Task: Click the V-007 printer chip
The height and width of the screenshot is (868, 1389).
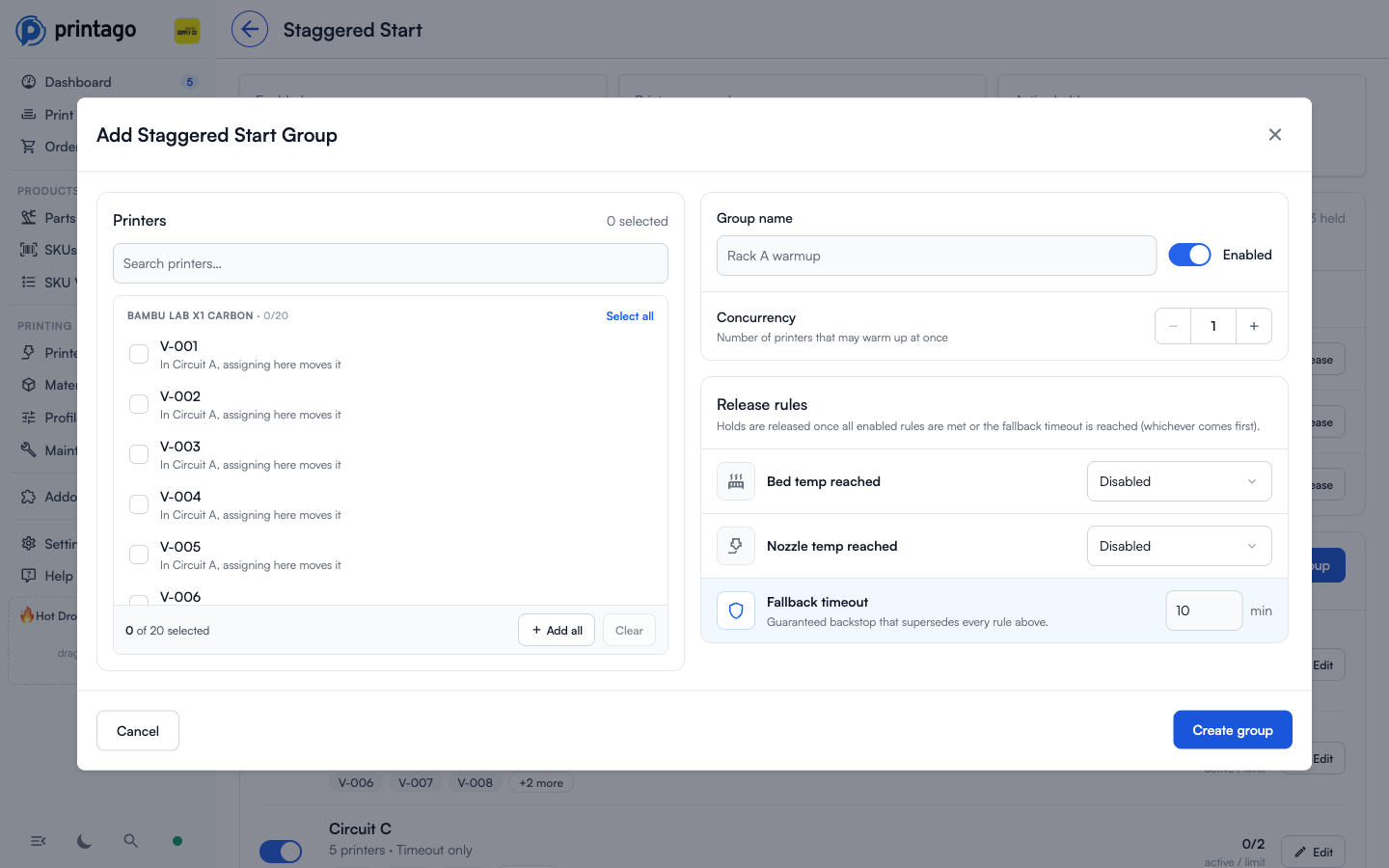Action: [416, 783]
